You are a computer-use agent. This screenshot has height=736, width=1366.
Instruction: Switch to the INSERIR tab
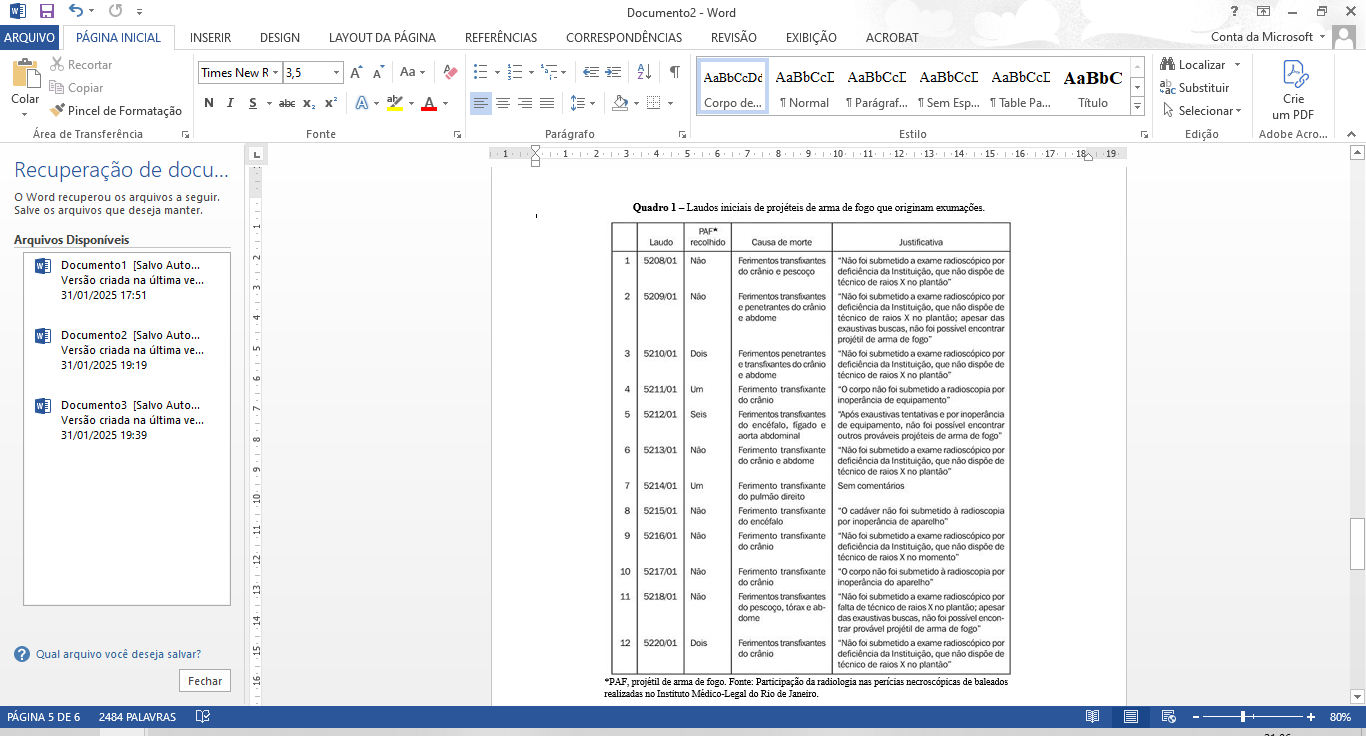tap(210, 38)
